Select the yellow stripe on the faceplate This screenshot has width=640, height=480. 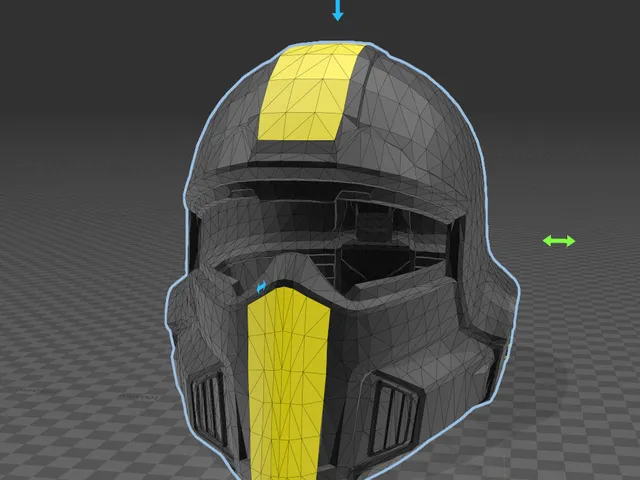[x=287, y=382]
